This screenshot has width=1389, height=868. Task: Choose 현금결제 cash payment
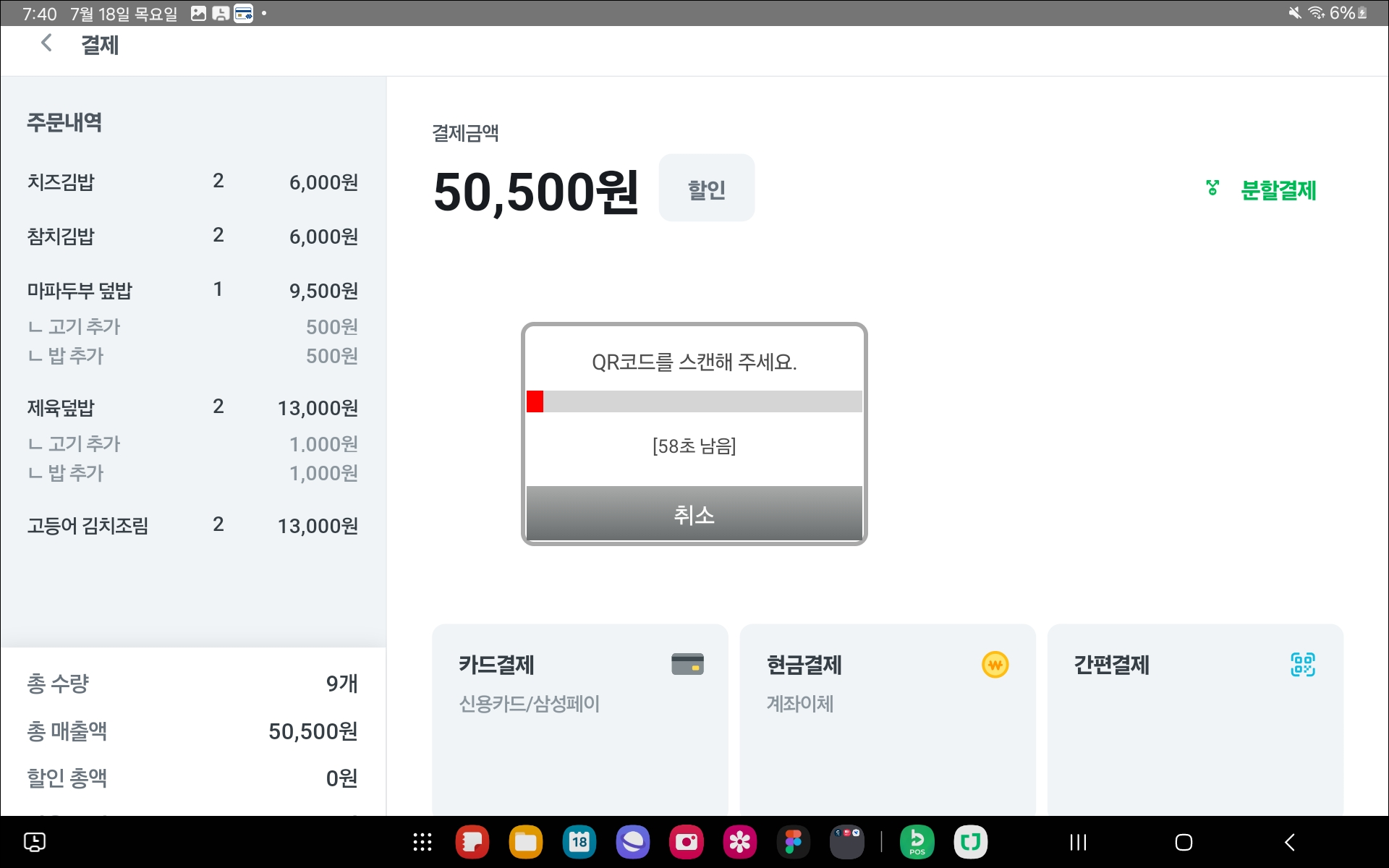point(887,720)
